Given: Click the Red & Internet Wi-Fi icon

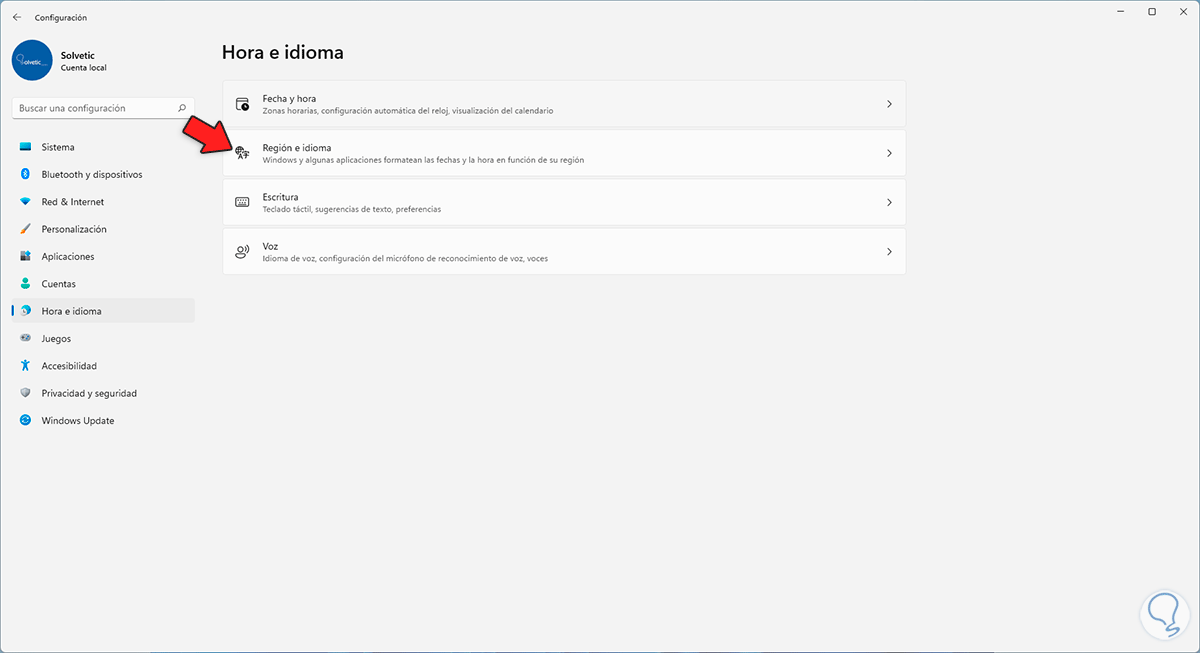Looking at the screenshot, I should [x=26, y=202].
